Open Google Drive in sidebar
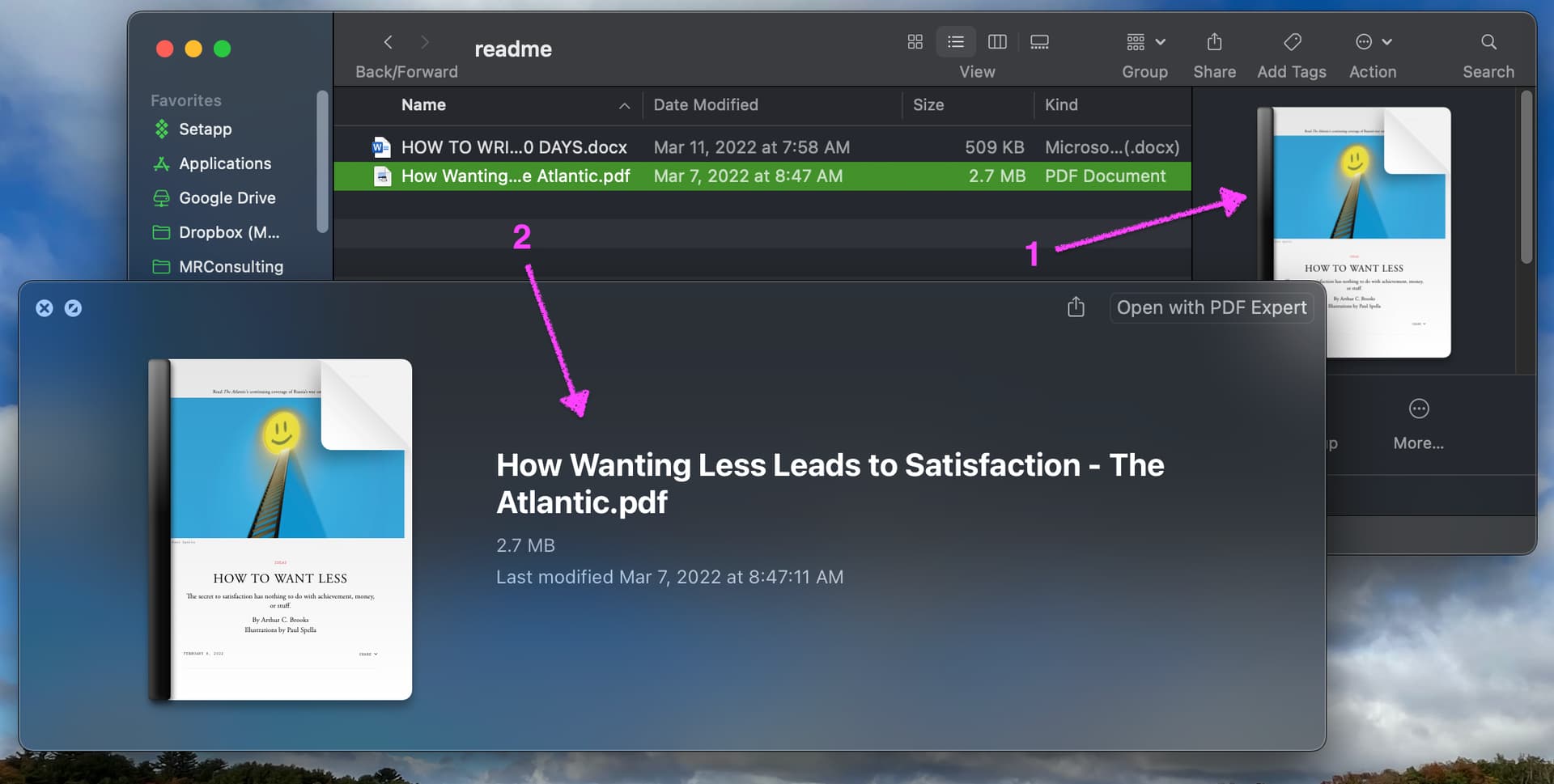The height and width of the screenshot is (784, 1554). tap(227, 198)
